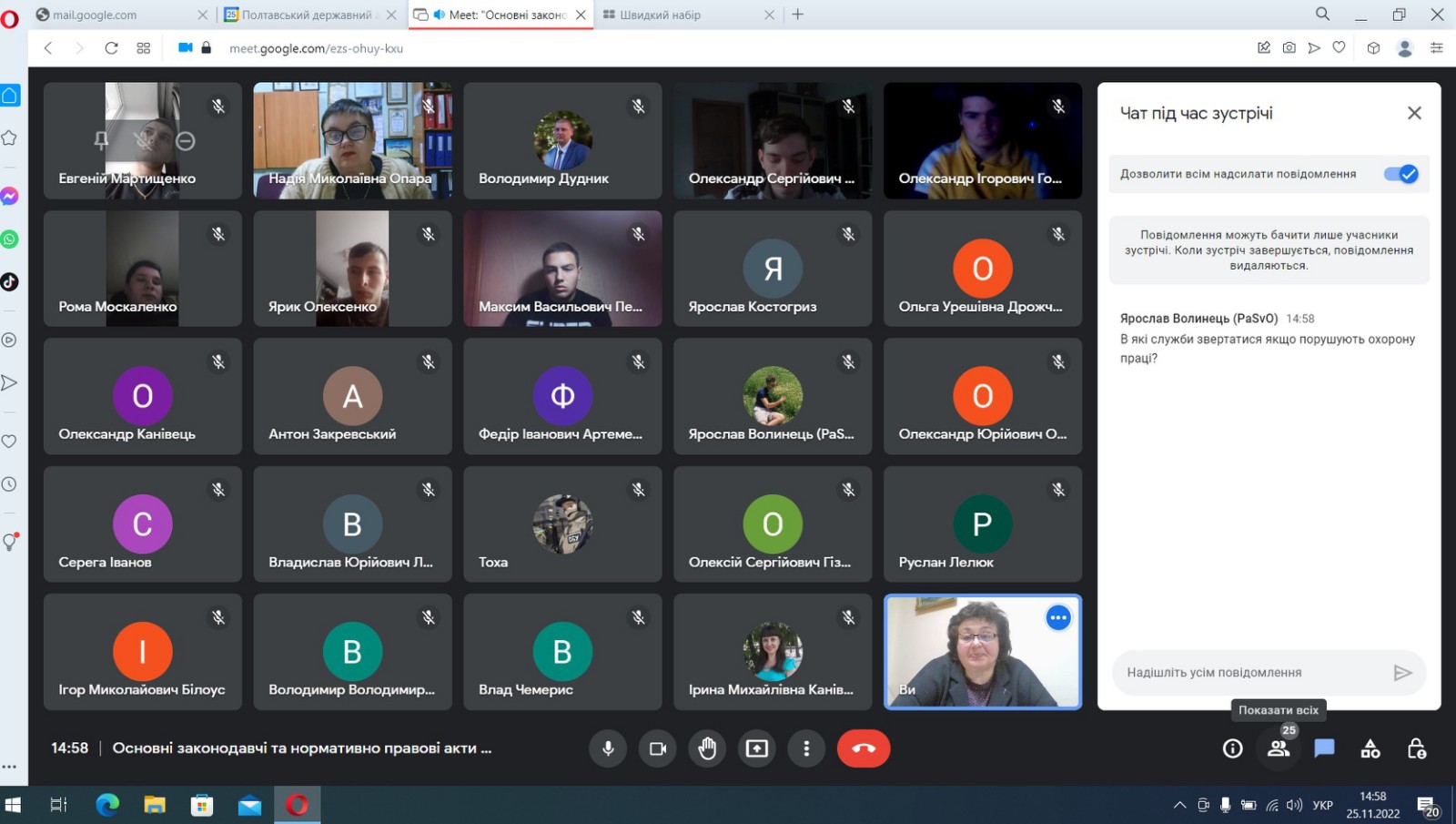Image resolution: width=1456 pixels, height=824 pixels.
Task: Click the address bar URL
Action: 316,48
